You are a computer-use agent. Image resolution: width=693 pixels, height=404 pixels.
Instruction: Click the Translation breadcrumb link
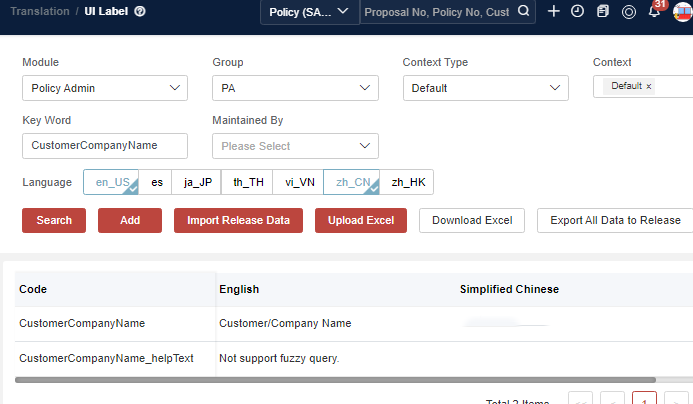tap(40, 11)
